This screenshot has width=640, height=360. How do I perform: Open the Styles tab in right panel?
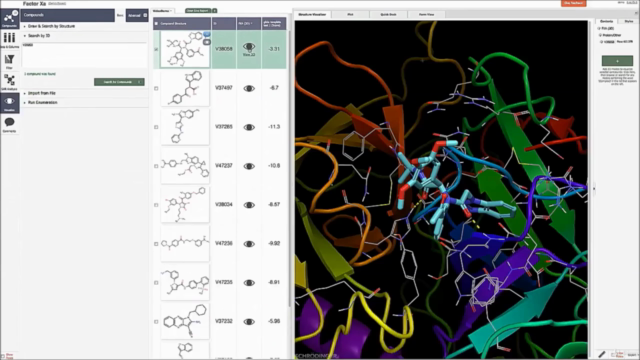click(629, 21)
